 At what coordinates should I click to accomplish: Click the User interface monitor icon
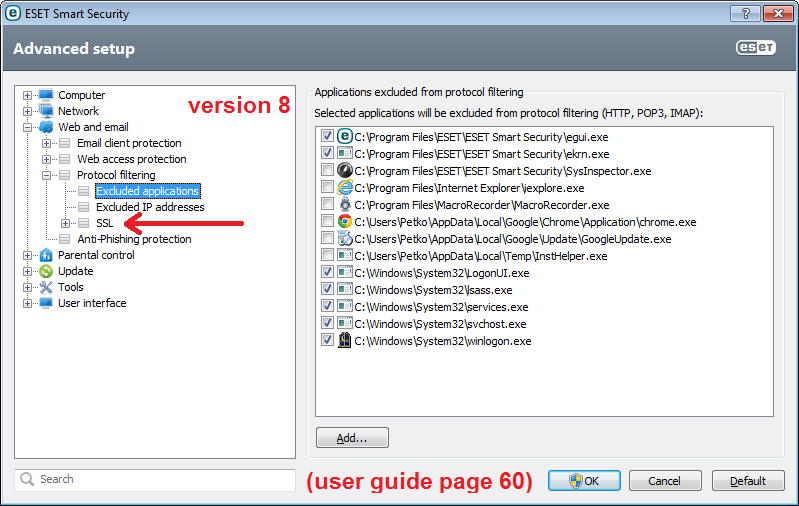point(46,303)
